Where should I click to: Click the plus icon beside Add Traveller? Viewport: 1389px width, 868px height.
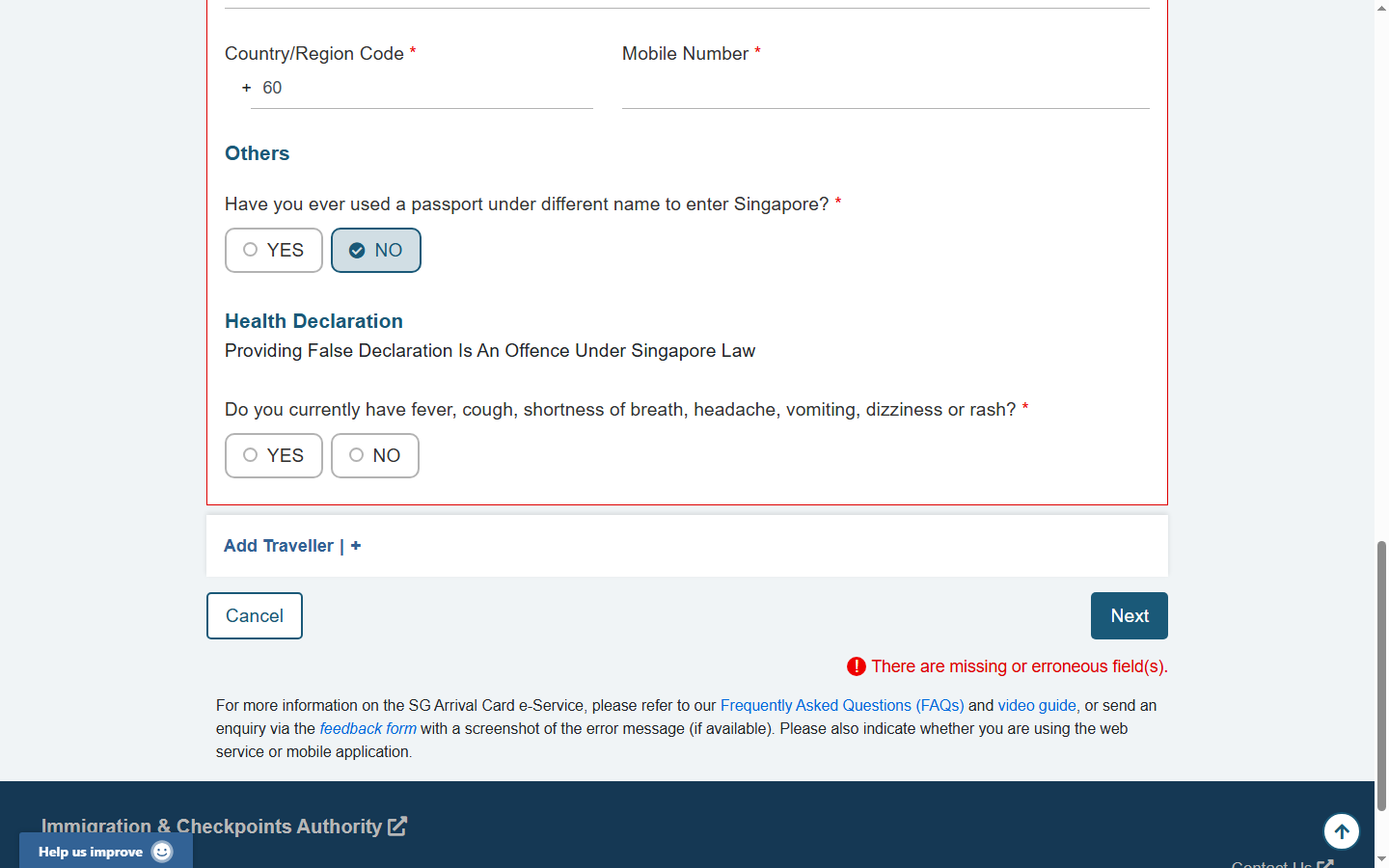click(356, 546)
